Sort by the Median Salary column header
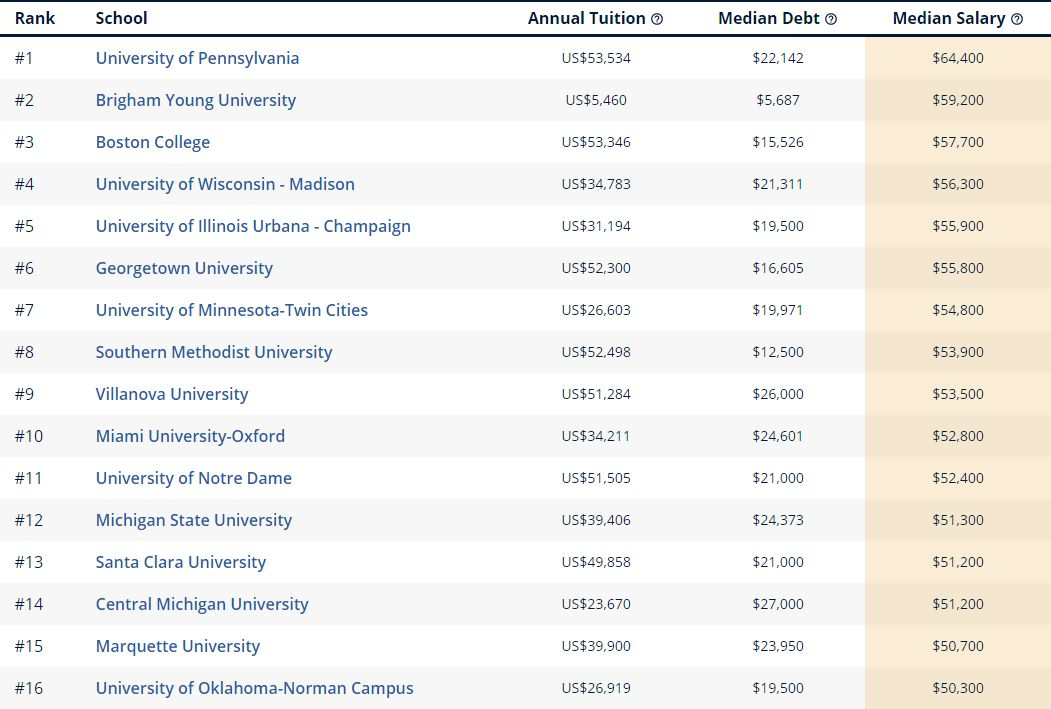 pos(950,18)
